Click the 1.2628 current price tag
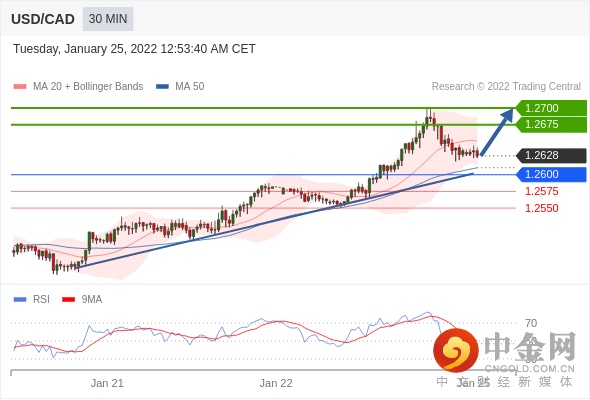 [x=551, y=155]
